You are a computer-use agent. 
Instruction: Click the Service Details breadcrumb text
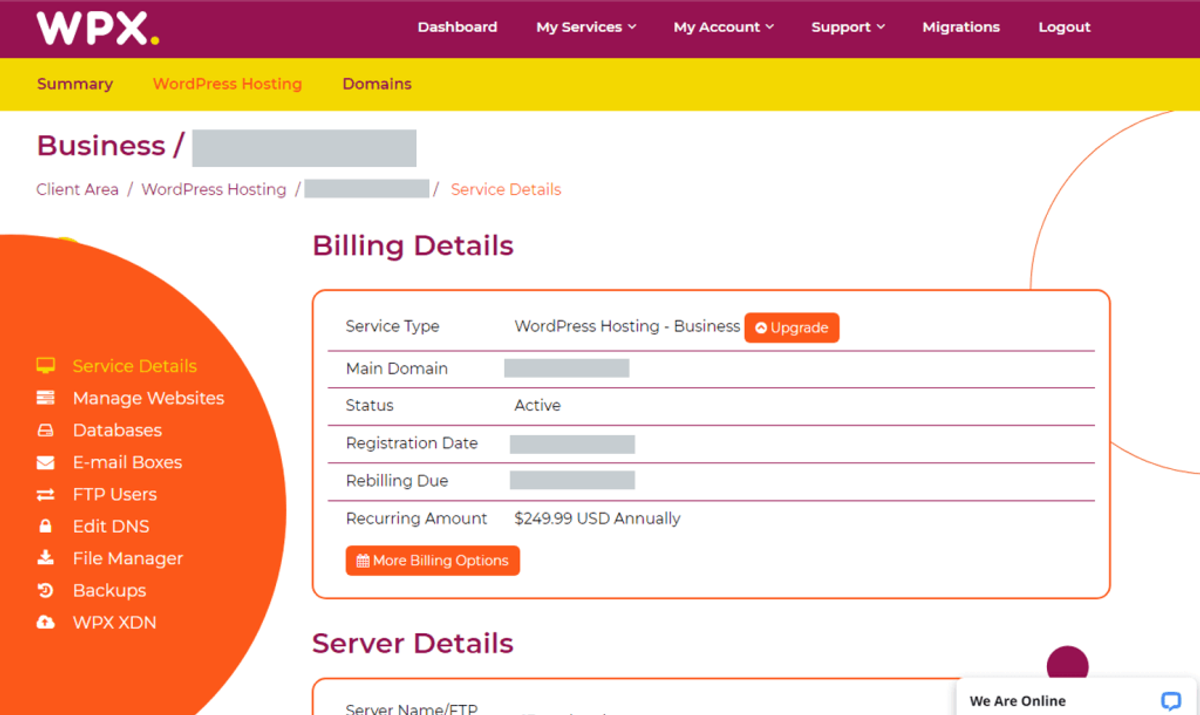(x=506, y=189)
